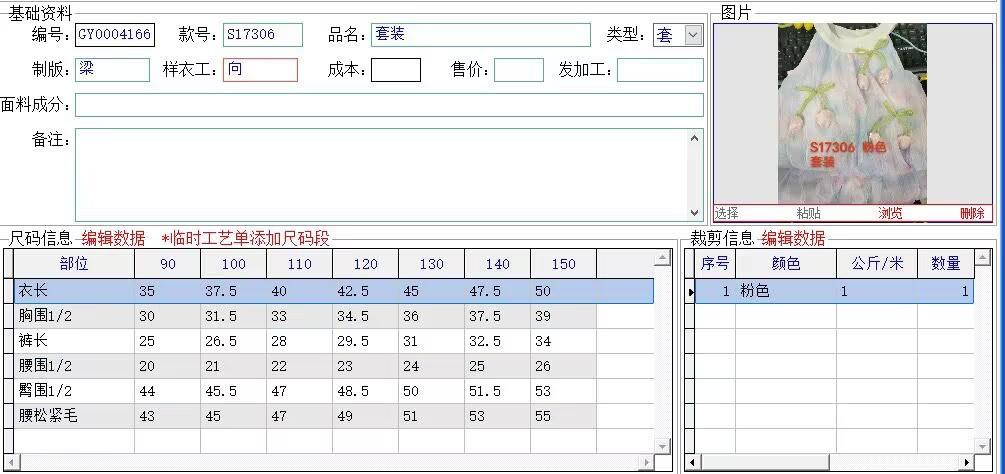Click the 成本 input field

[x=396, y=70]
